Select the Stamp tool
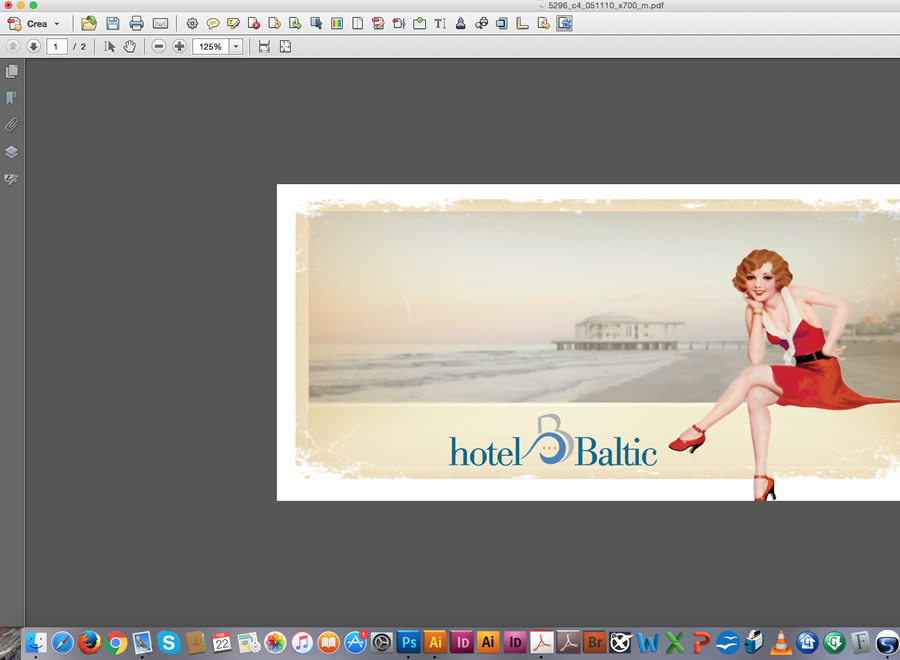Viewport: 900px width, 660px height. pyautogui.click(x=461, y=23)
